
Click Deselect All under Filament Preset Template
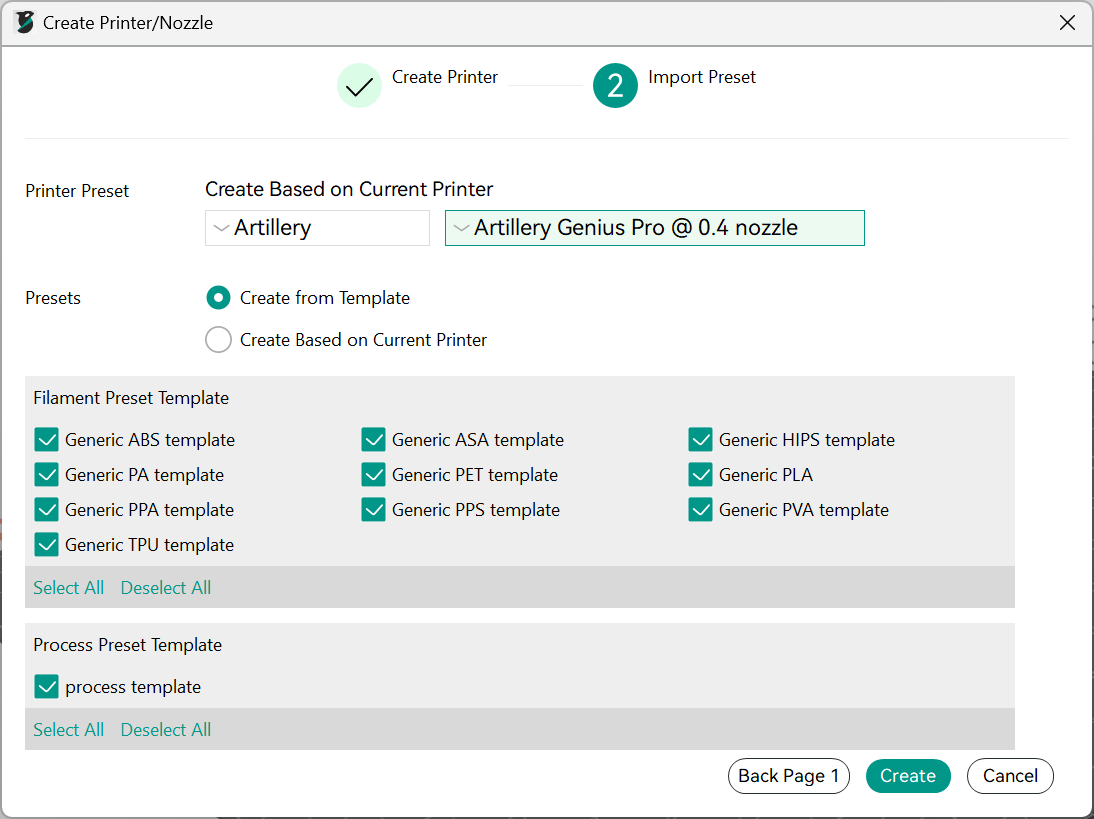click(166, 587)
